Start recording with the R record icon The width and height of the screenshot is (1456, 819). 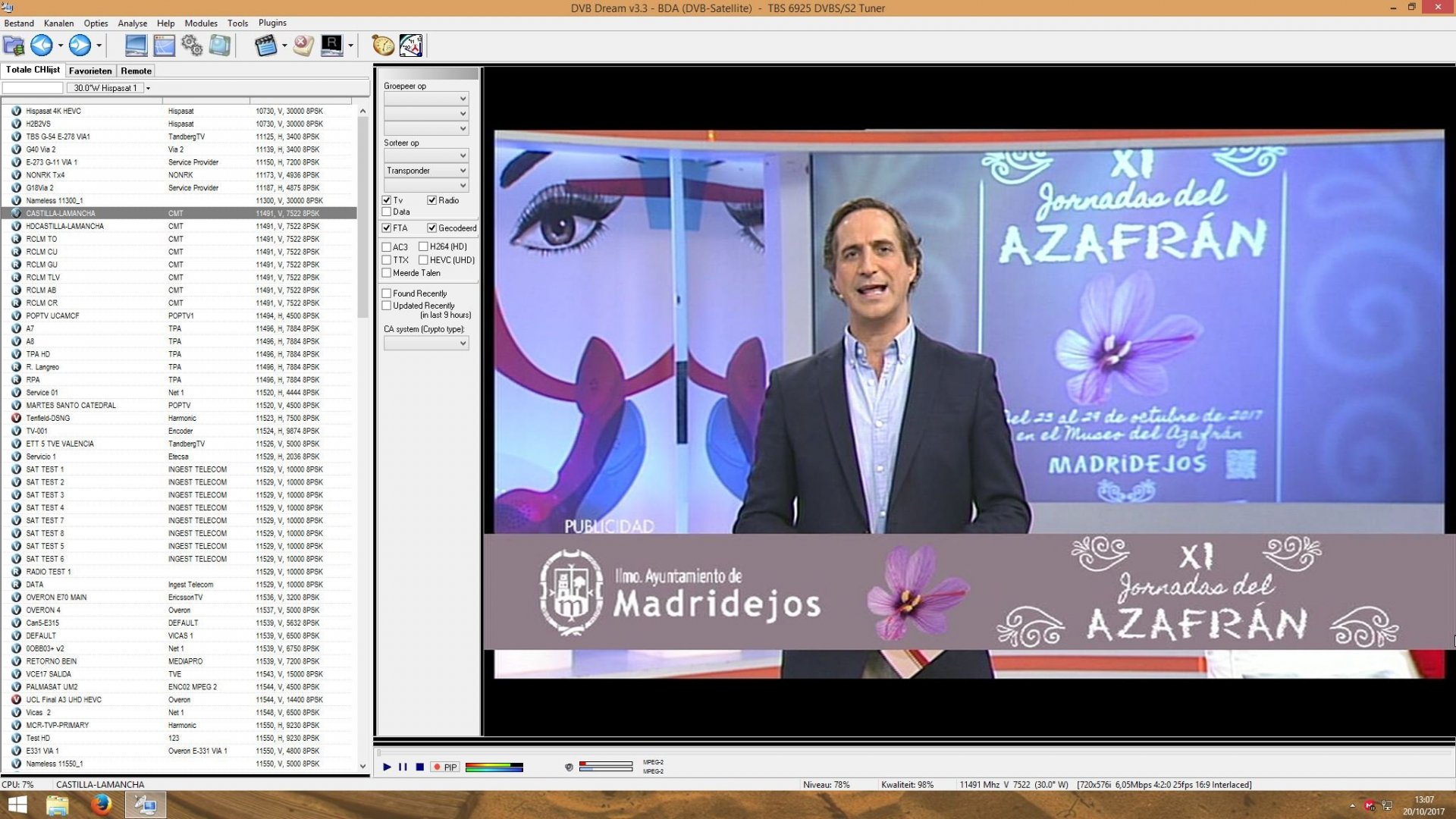332,45
